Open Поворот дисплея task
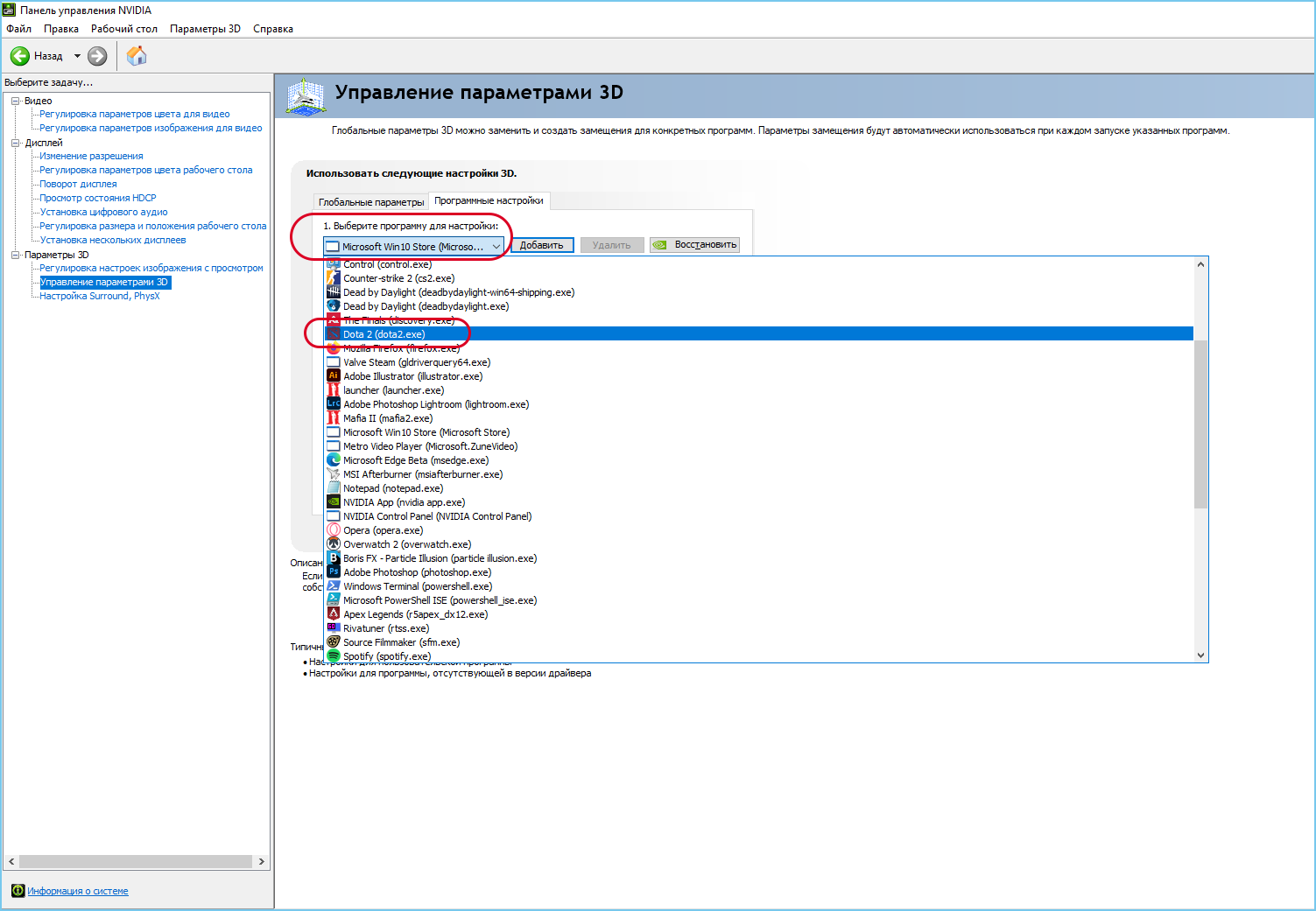1316x911 pixels. (78, 184)
